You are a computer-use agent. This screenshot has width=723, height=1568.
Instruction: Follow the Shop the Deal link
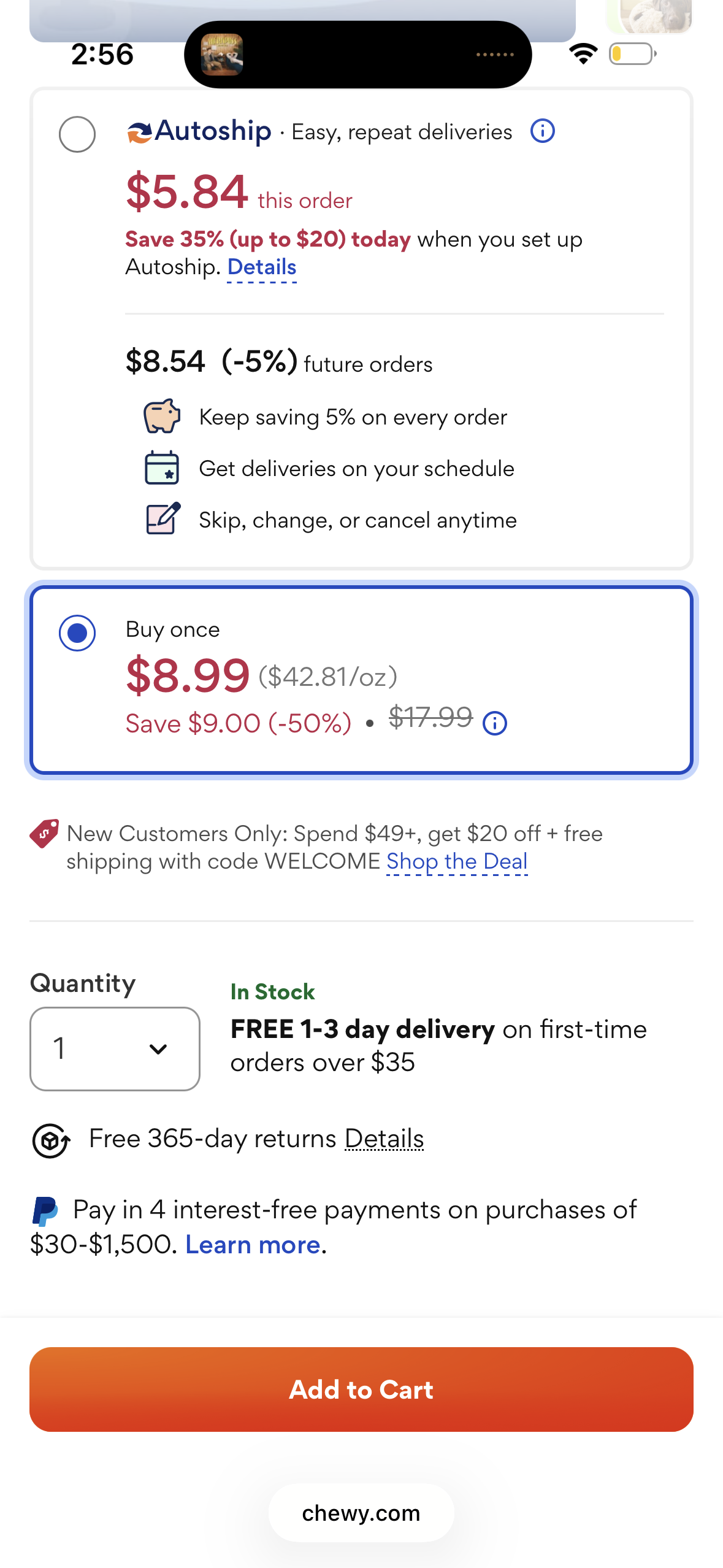coord(457,862)
